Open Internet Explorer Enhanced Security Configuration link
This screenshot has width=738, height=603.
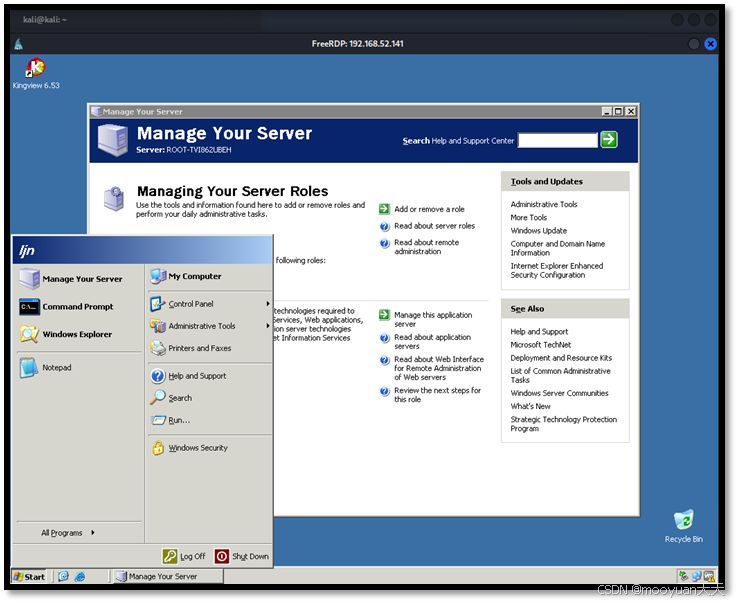tap(557, 270)
